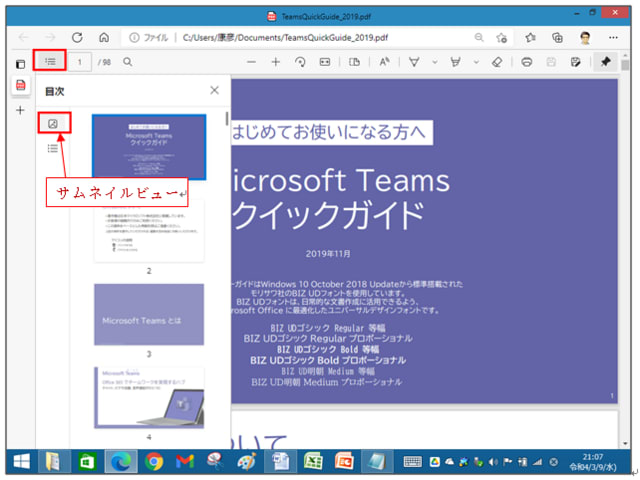Select page 3 Microsoft Teams とは thumbnail
This screenshot has height=480, width=640.
(149, 314)
